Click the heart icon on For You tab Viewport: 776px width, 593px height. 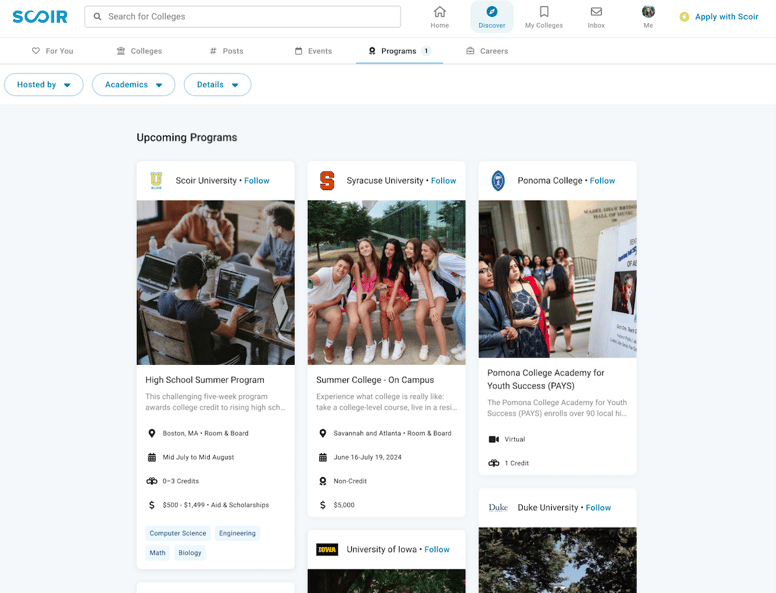tap(36, 50)
